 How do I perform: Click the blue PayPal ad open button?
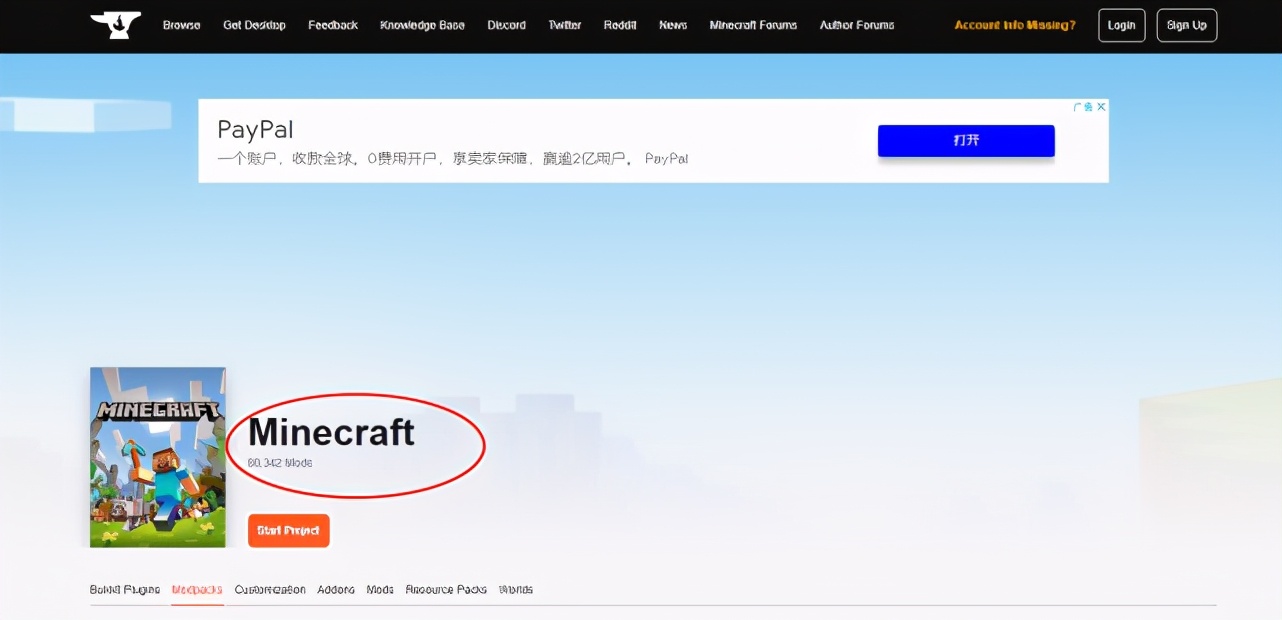pos(966,141)
